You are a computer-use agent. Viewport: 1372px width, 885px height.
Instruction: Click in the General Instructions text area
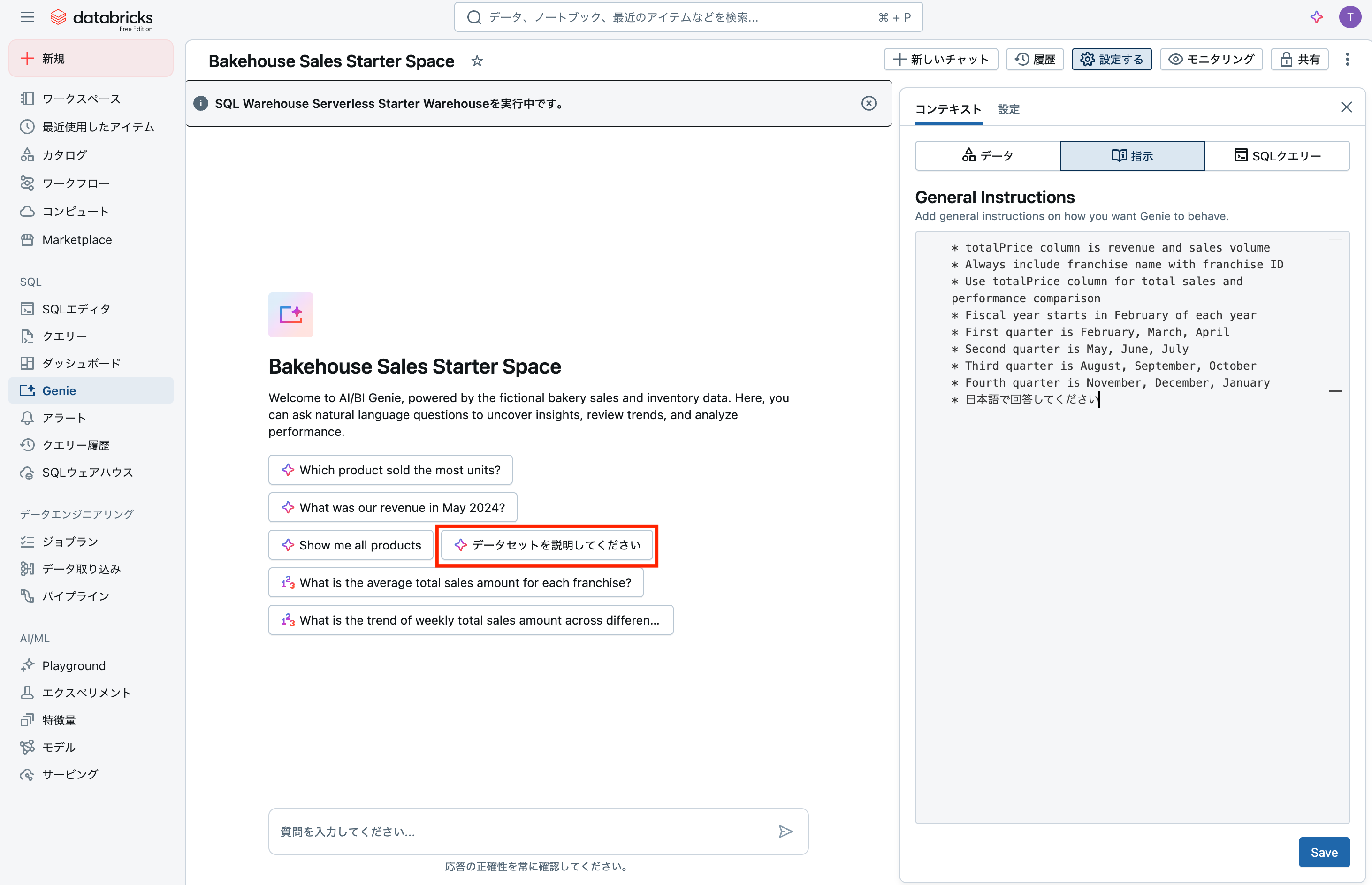pyautogui.click(x=1132, y=527)
